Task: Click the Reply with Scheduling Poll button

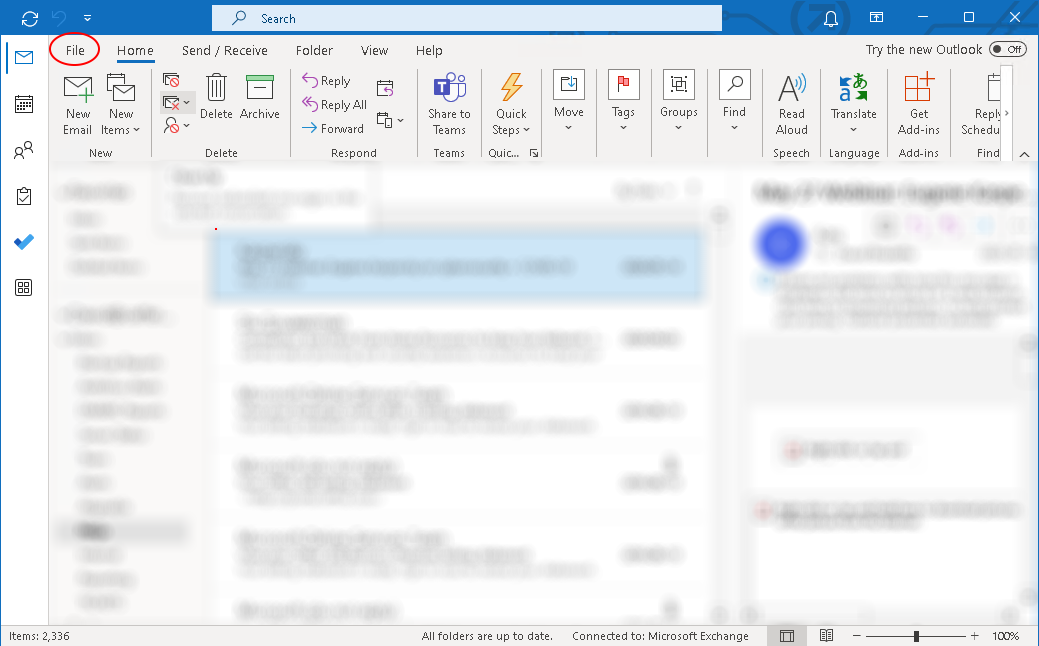Action: [x=981, y=105]
